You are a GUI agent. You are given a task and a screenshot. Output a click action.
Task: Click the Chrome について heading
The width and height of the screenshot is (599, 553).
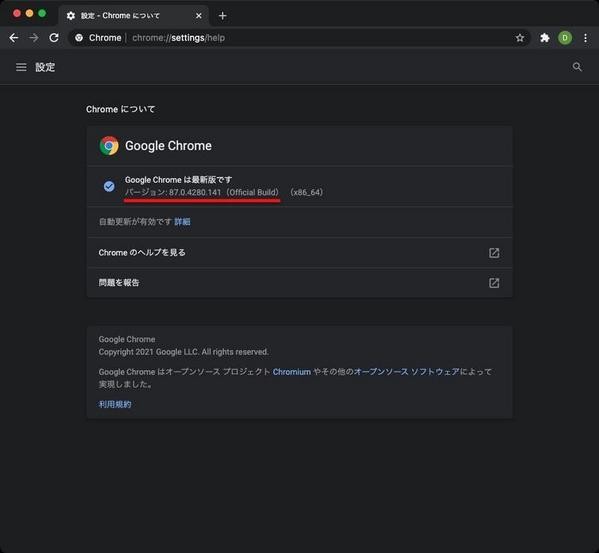click(x=120, y=109)
